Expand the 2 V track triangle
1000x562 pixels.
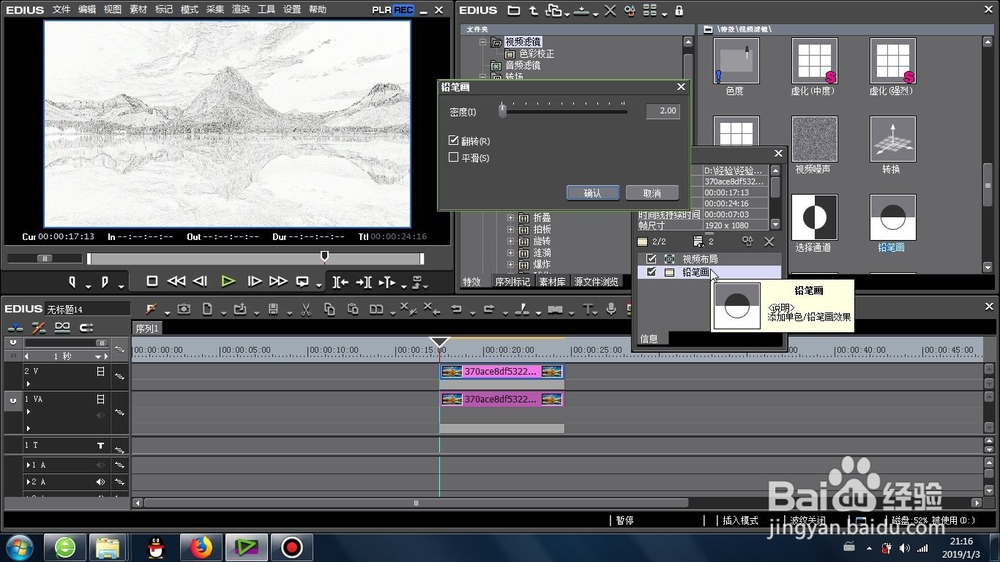(28, 383)
